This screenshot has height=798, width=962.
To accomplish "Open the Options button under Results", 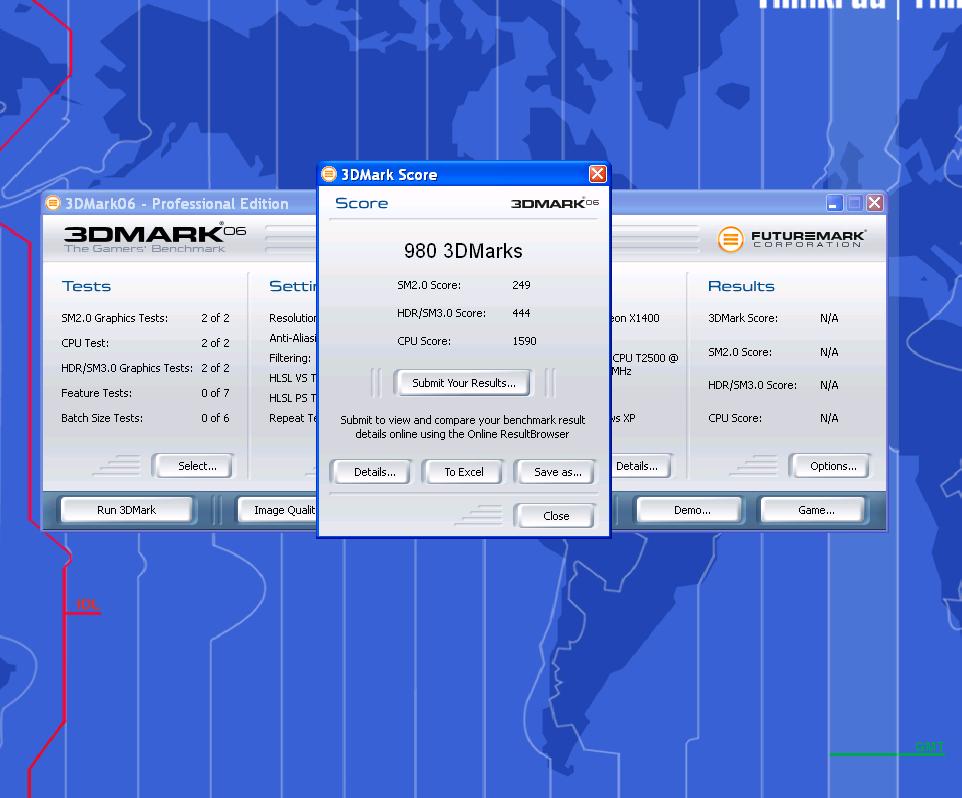I will coord(832,466).
